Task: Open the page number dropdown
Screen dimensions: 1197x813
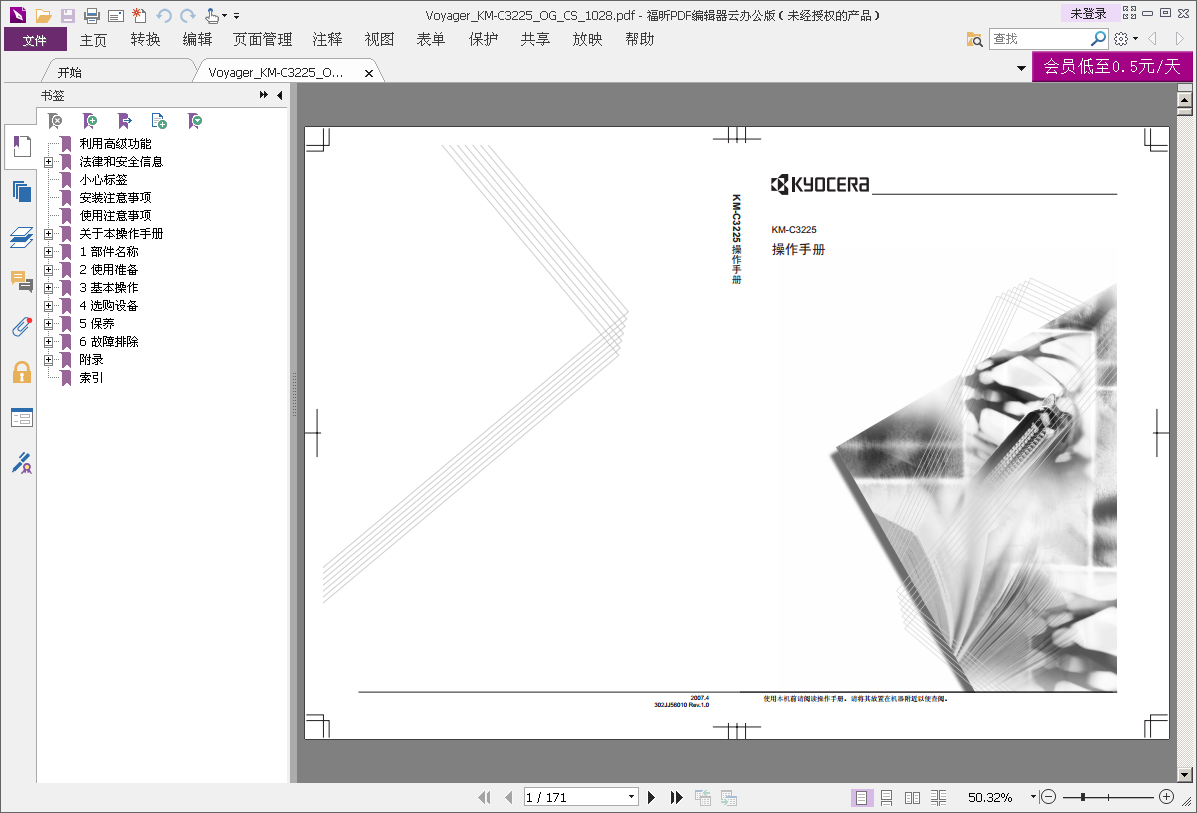Action: pyautogui.click(x=631, y=797)
